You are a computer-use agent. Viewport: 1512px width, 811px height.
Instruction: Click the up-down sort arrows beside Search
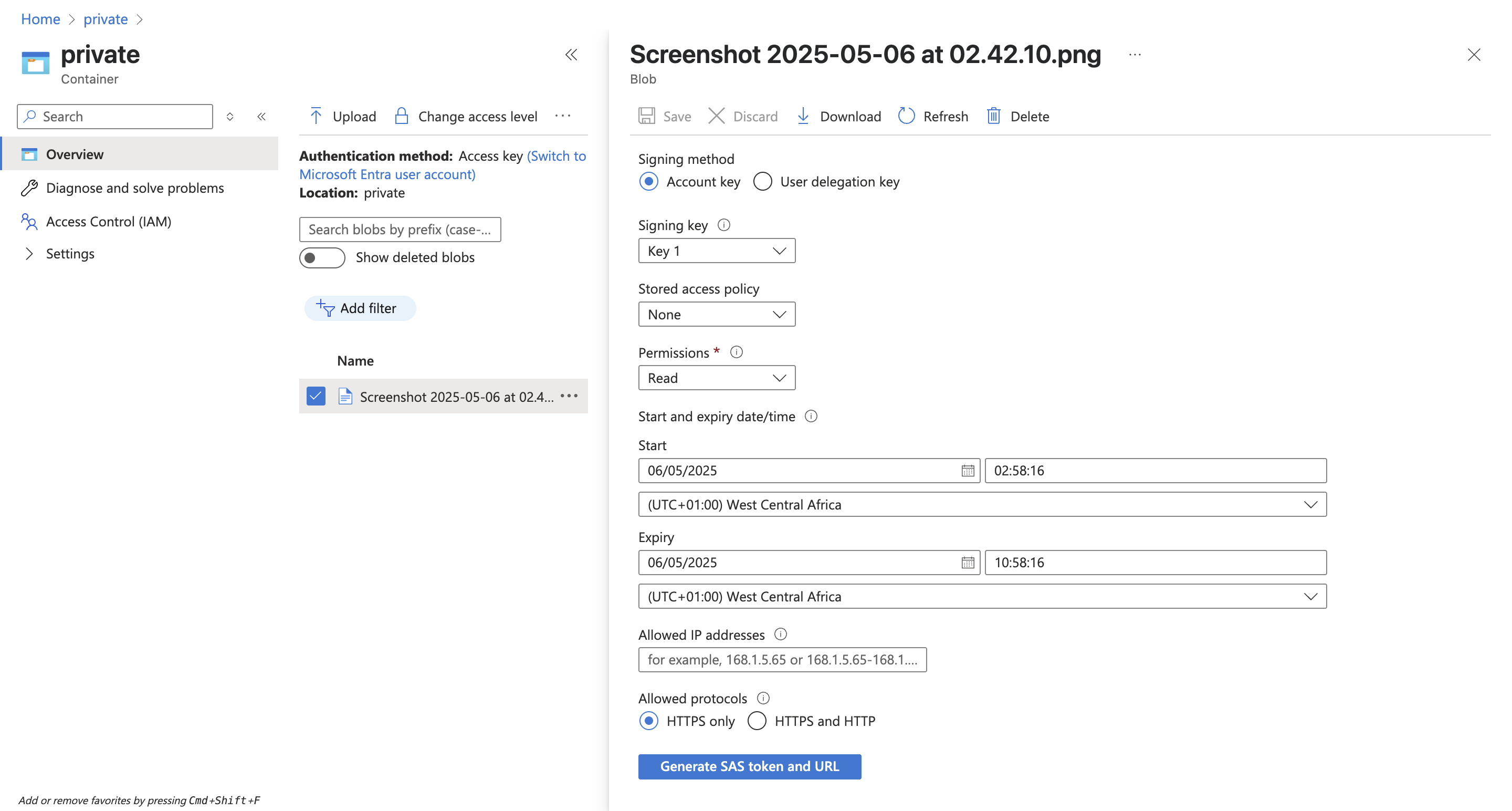(x=230, y=116)
